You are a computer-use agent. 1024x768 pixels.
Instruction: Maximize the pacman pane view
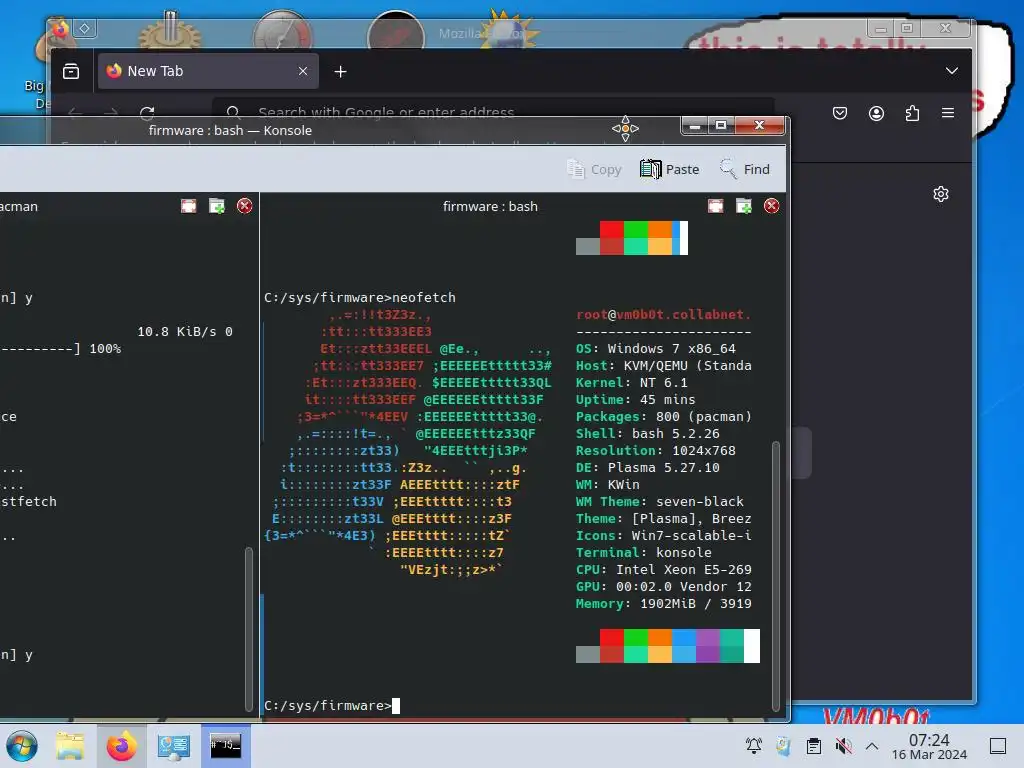click(x=188, y=206)
